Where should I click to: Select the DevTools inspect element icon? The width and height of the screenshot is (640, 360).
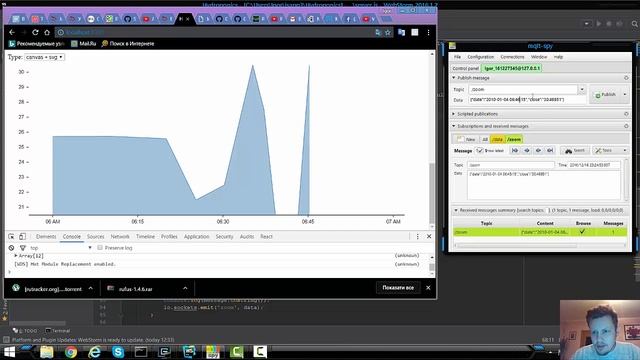tap(11, 236)
